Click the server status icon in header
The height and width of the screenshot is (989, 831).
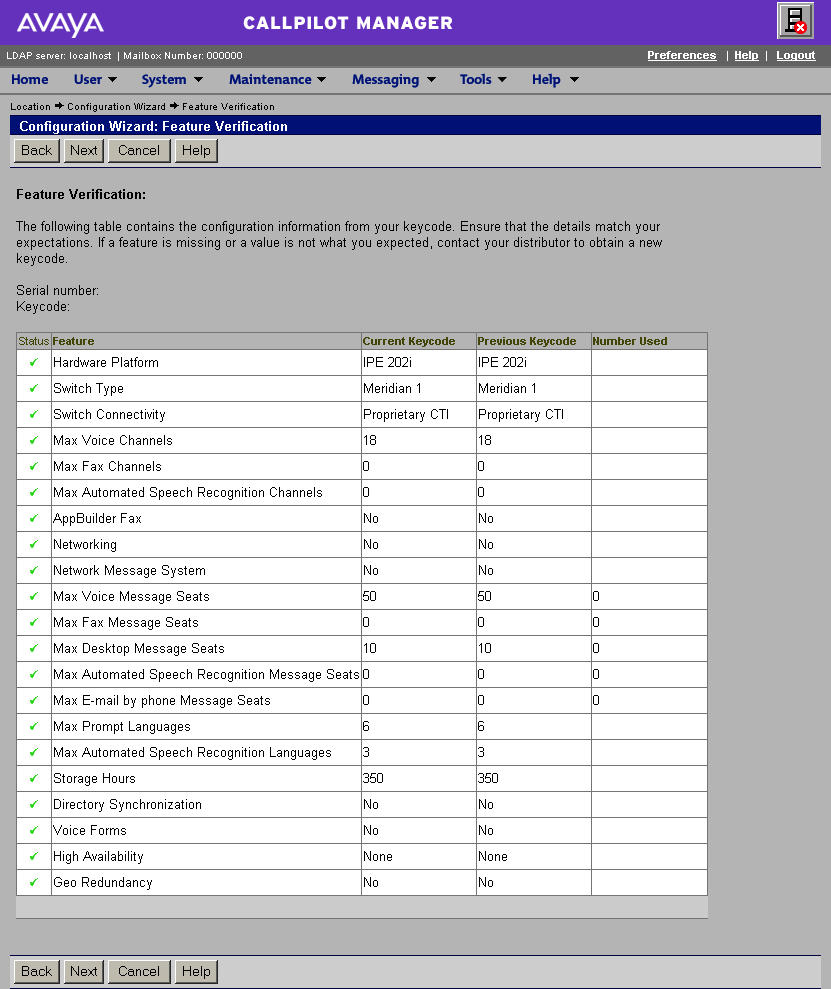click(795, 20)
